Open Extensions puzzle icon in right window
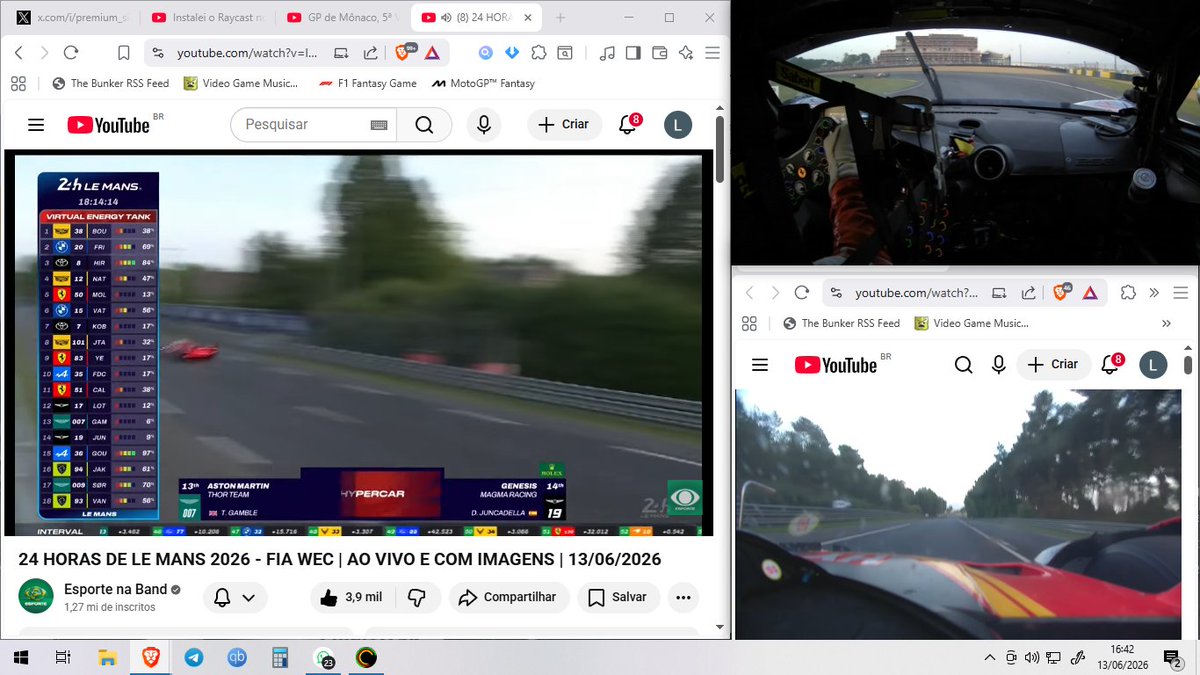The image size is (1200, 675). (1128, 293)
